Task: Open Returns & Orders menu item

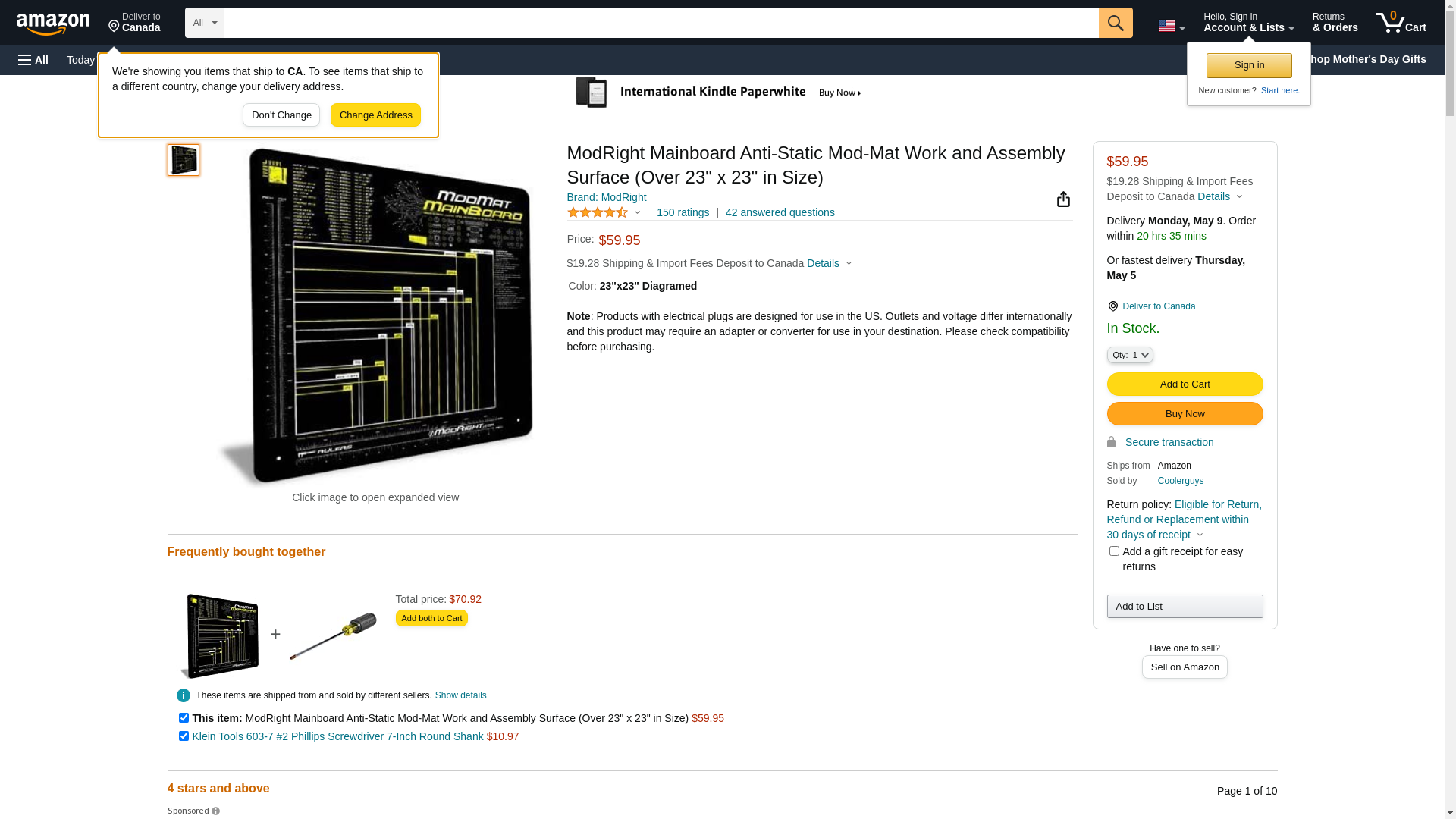Action: point(1335,23)
